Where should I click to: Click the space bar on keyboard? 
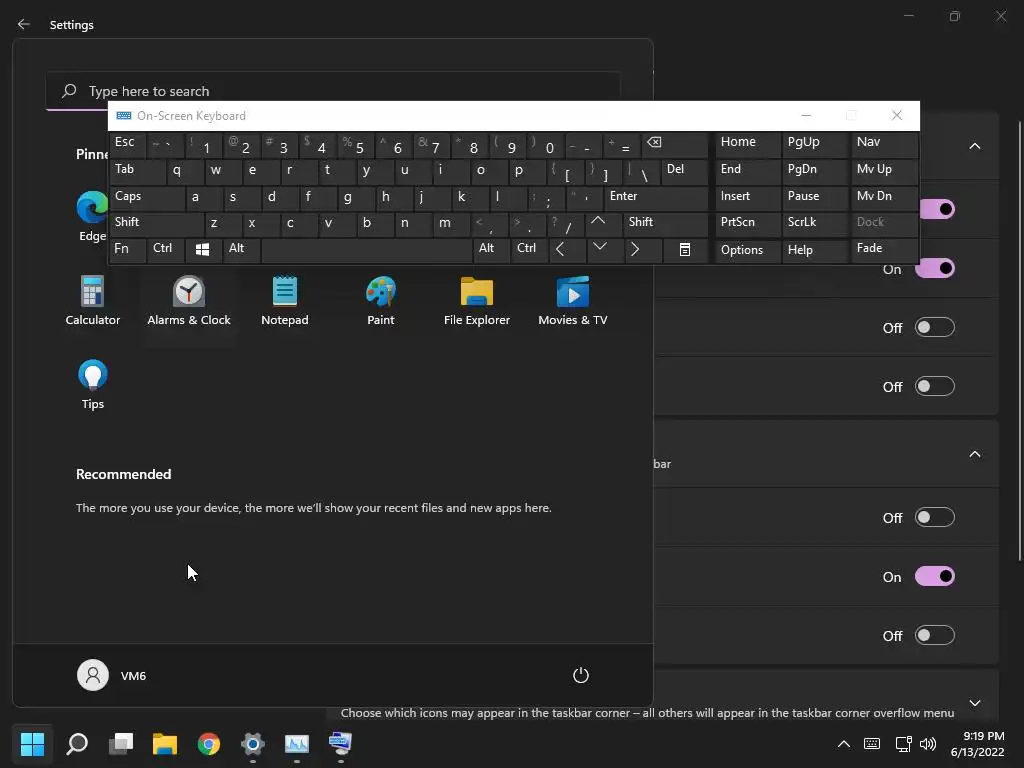coord(366,249)
